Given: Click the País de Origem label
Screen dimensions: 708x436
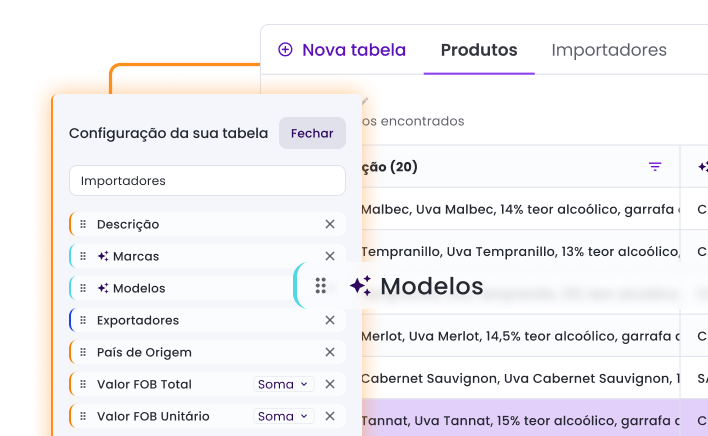Looking at the screenshot, I should click(144, 353).
